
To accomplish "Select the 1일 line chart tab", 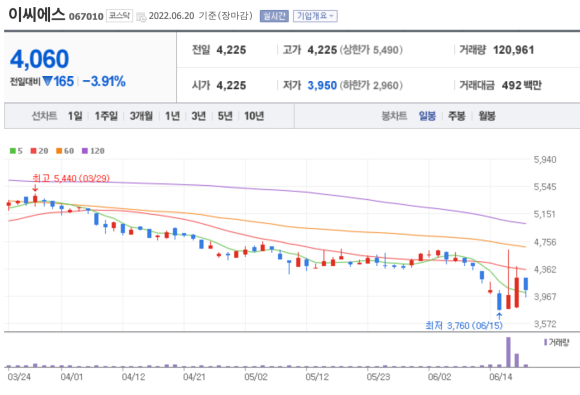I will [75, 116].
